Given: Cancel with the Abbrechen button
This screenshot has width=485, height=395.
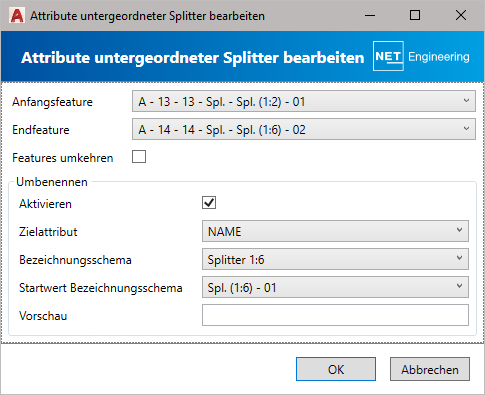Looking at the screenshot, I should [430, 369].
